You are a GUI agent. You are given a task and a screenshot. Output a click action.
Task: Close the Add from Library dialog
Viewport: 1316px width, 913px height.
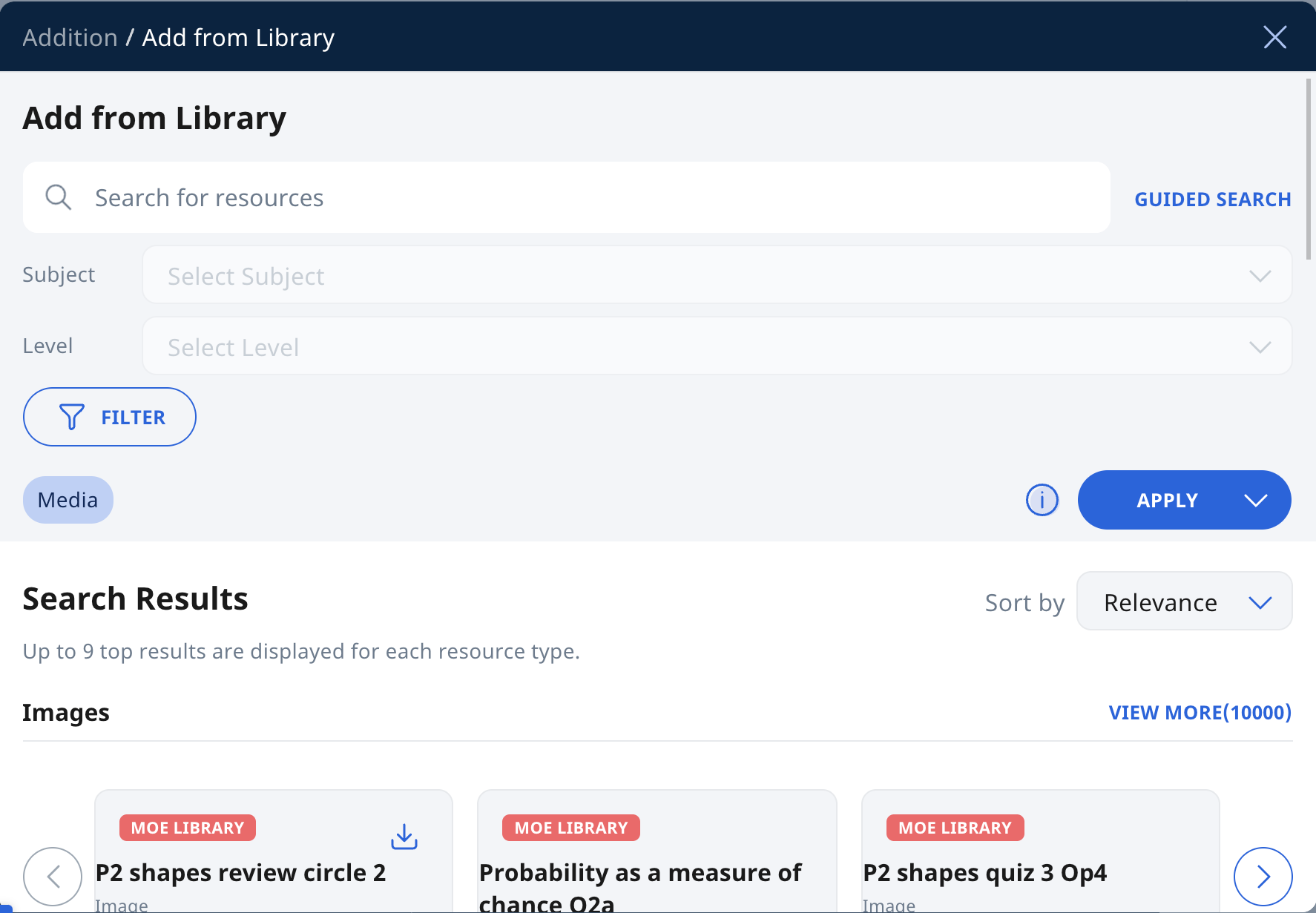(x=1274, y=37)
